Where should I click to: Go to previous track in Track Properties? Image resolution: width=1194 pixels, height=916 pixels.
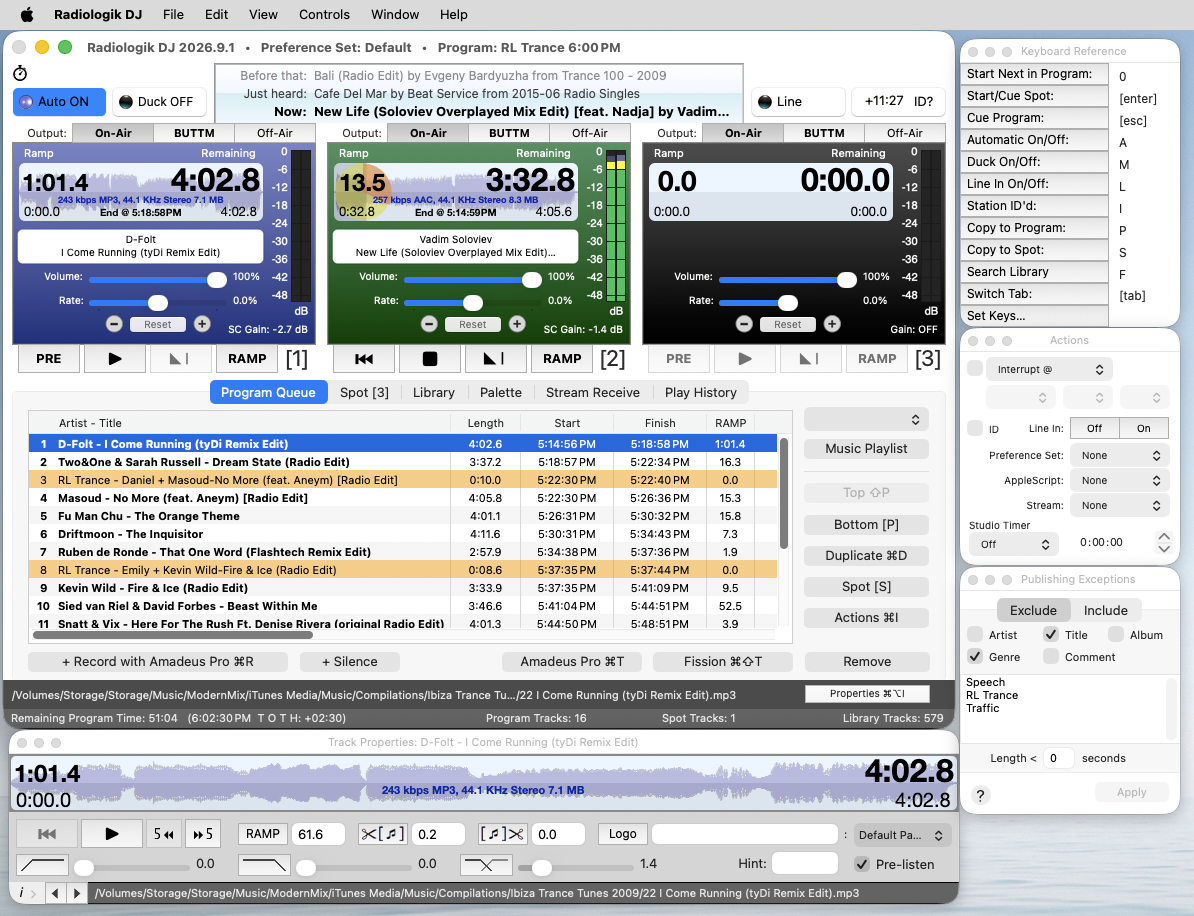coord(55,893)
